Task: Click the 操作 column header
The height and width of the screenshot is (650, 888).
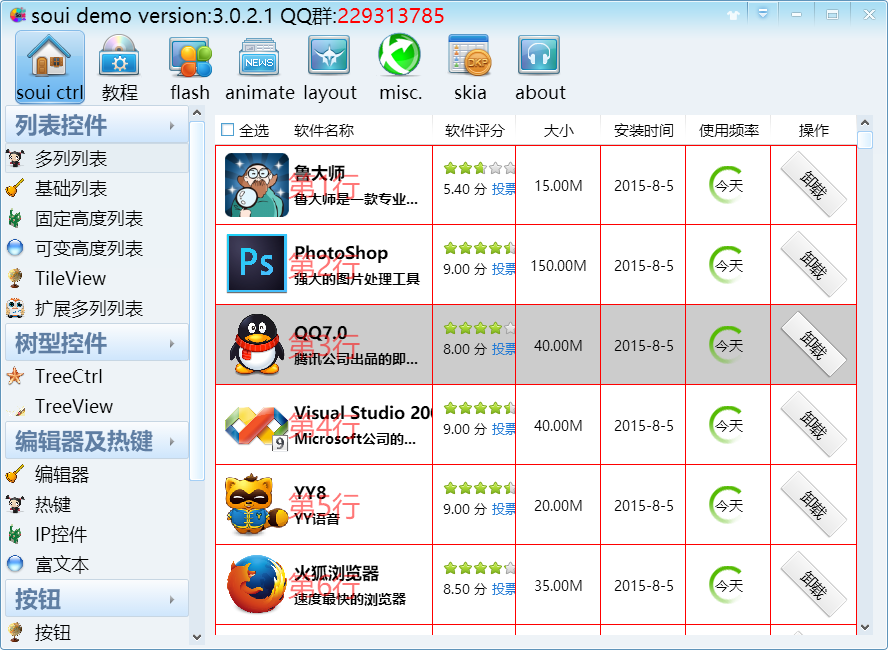Action: click(x=814, y=130)
